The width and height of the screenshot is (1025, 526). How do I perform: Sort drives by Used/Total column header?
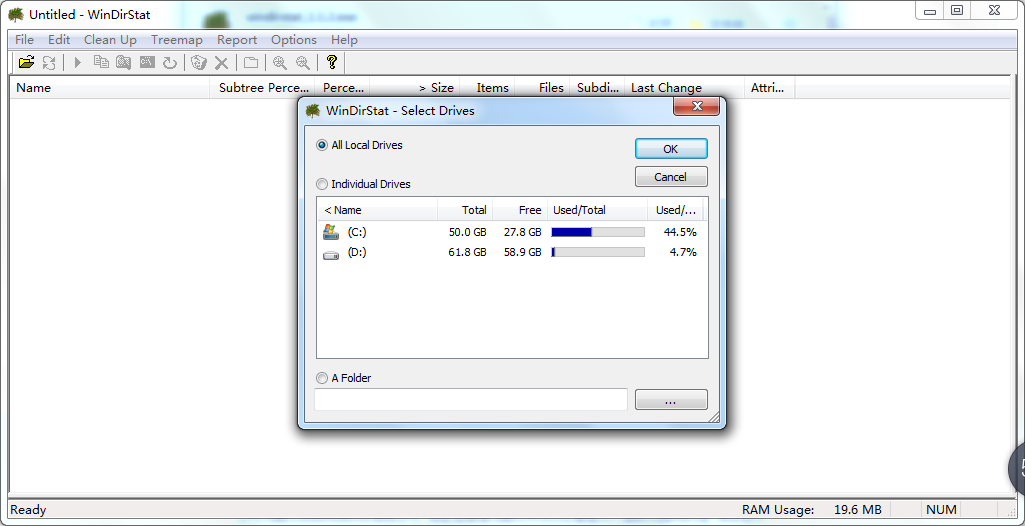(x=597, y=210)
